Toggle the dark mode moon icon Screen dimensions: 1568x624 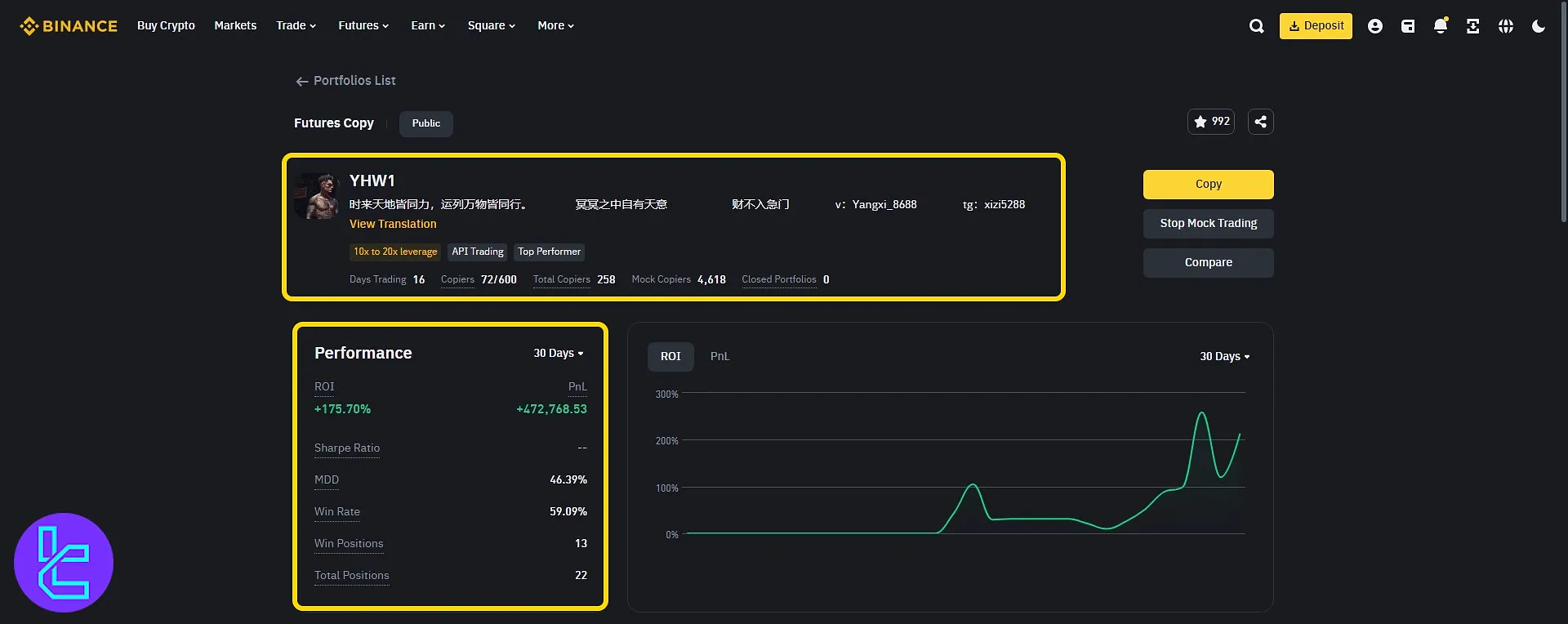pos(1539,26)
